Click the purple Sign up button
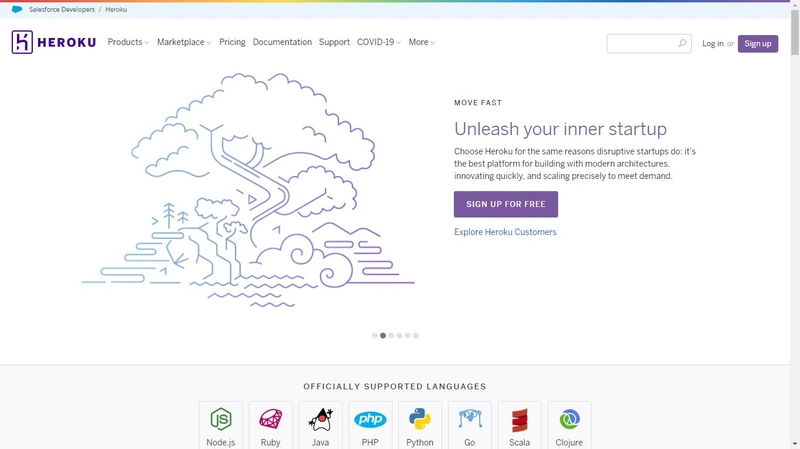 pyautogui.click(x=758, y=44)
